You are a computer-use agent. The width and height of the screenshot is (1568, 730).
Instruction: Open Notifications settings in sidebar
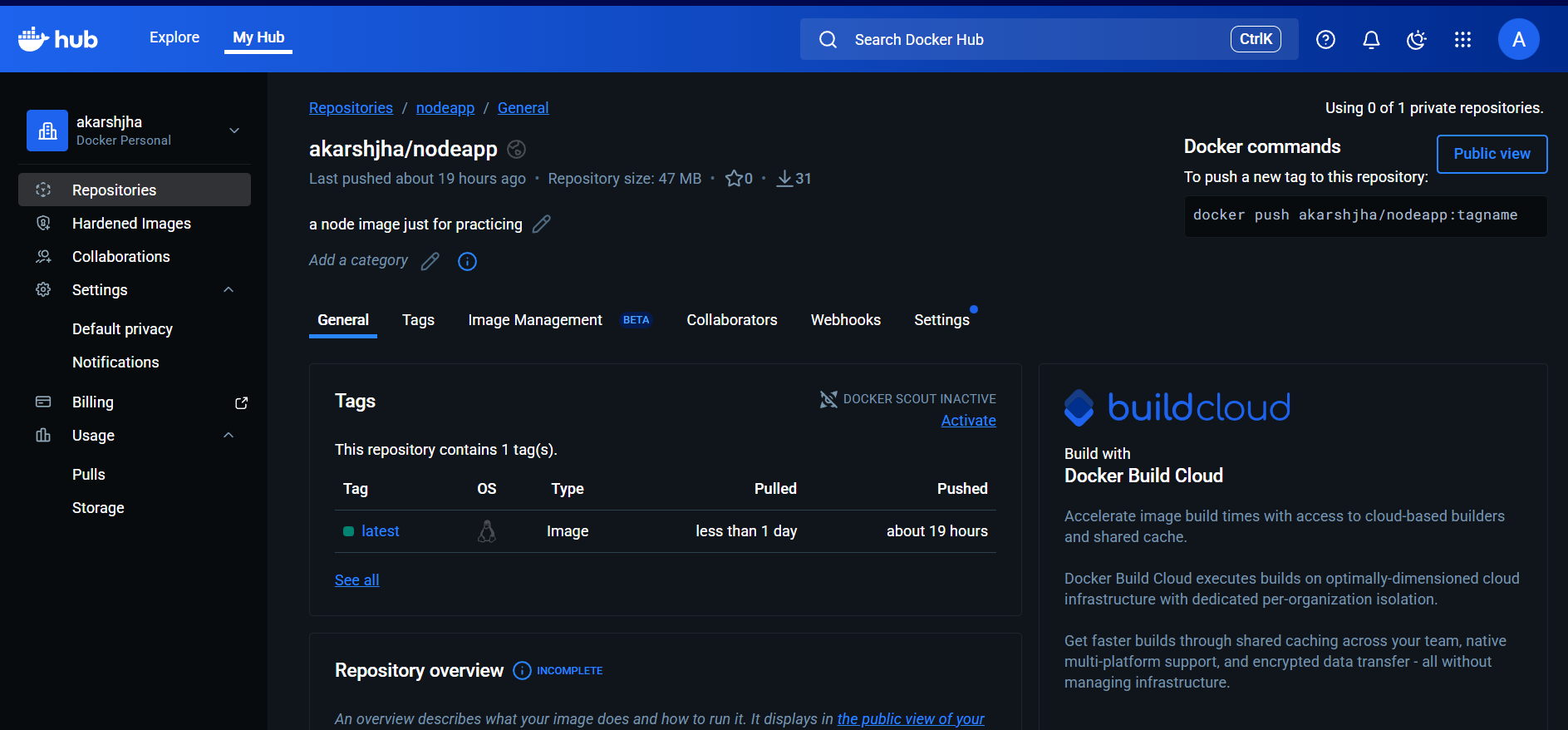[116, 363]
